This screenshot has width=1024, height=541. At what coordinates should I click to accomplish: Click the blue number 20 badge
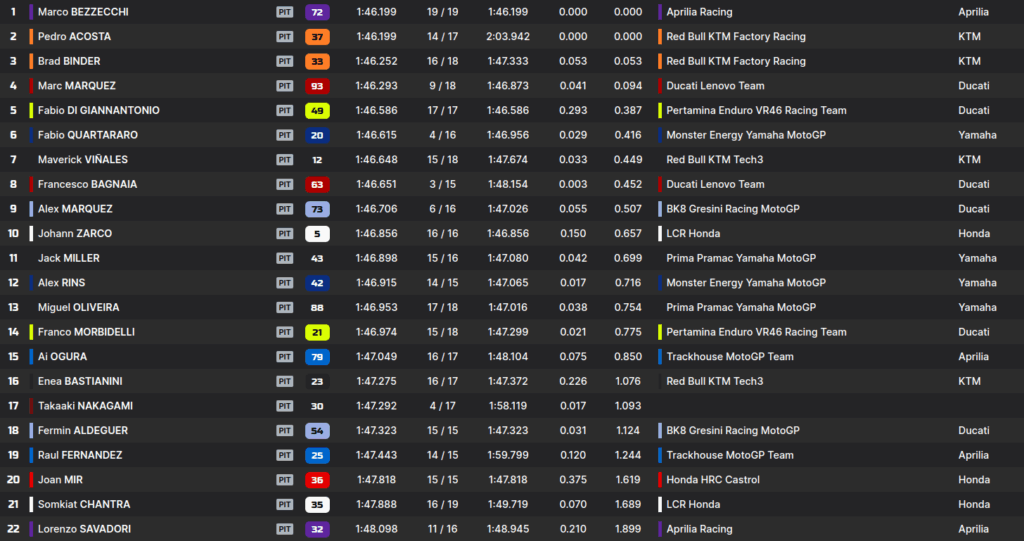(x=317, y=135)
